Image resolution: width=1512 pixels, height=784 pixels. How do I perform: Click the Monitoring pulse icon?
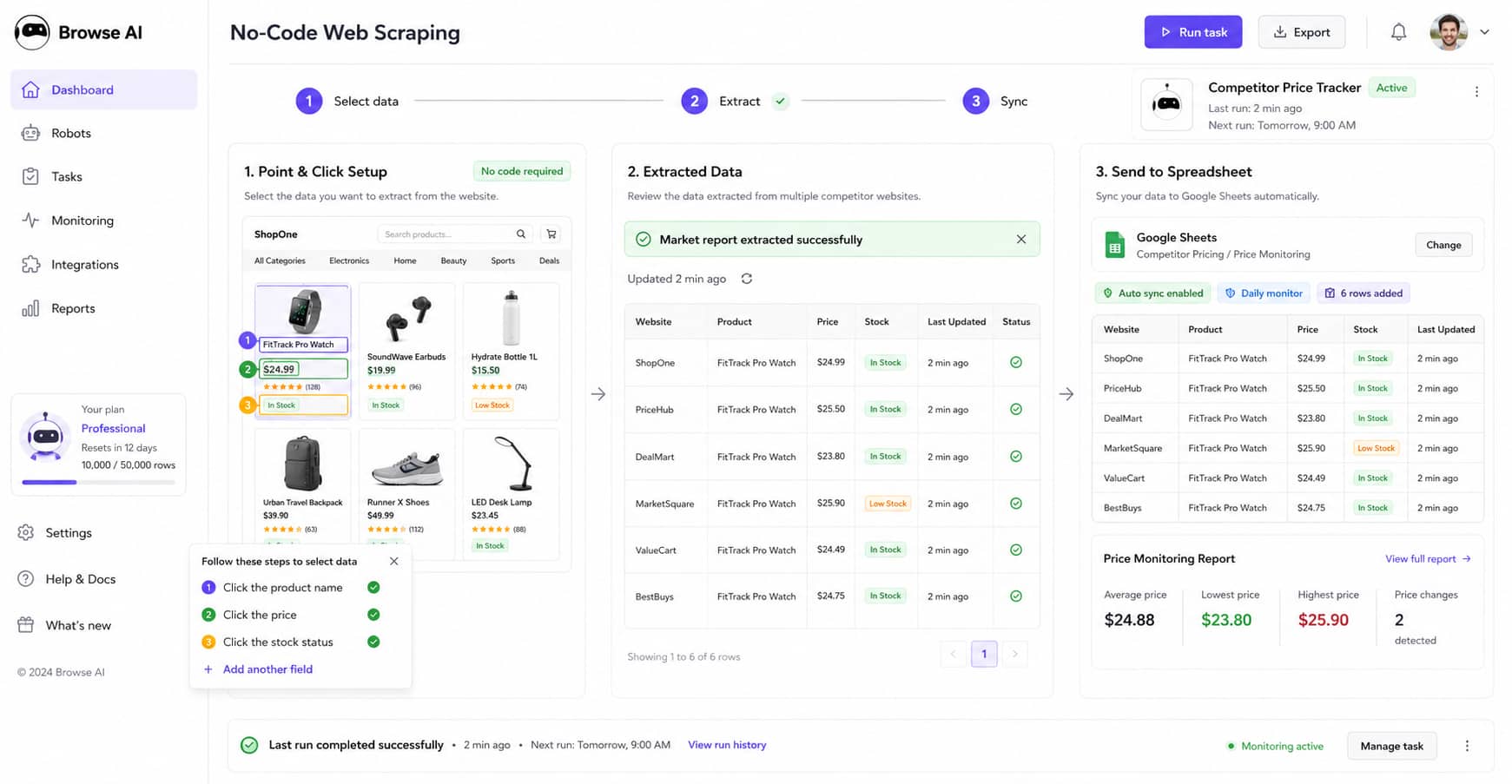(x=30, y=221)
